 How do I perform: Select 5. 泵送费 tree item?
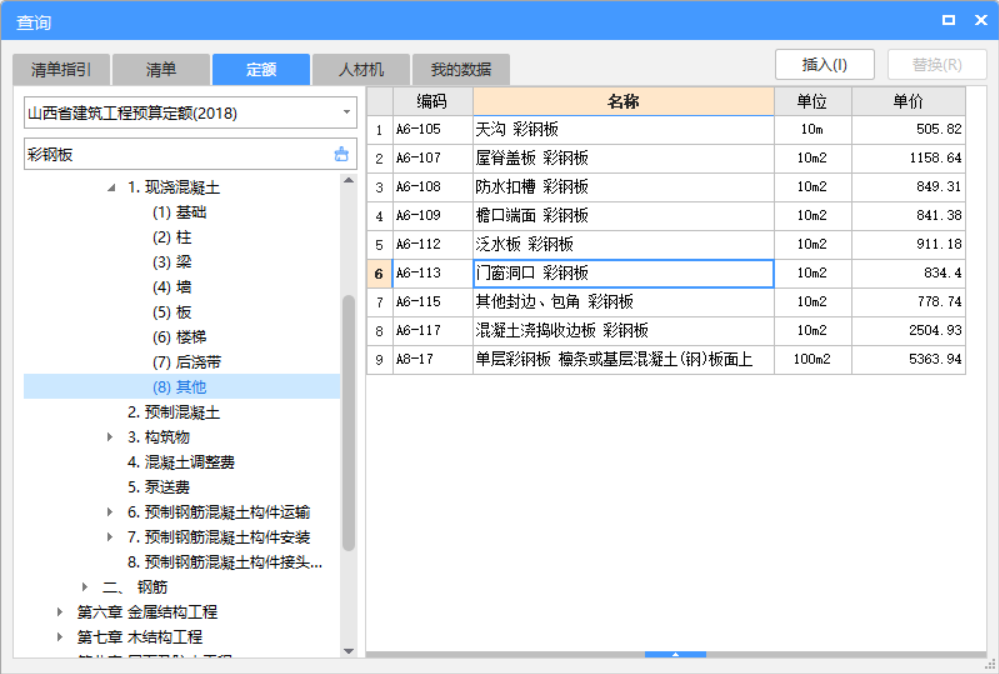tap(159, 487)
